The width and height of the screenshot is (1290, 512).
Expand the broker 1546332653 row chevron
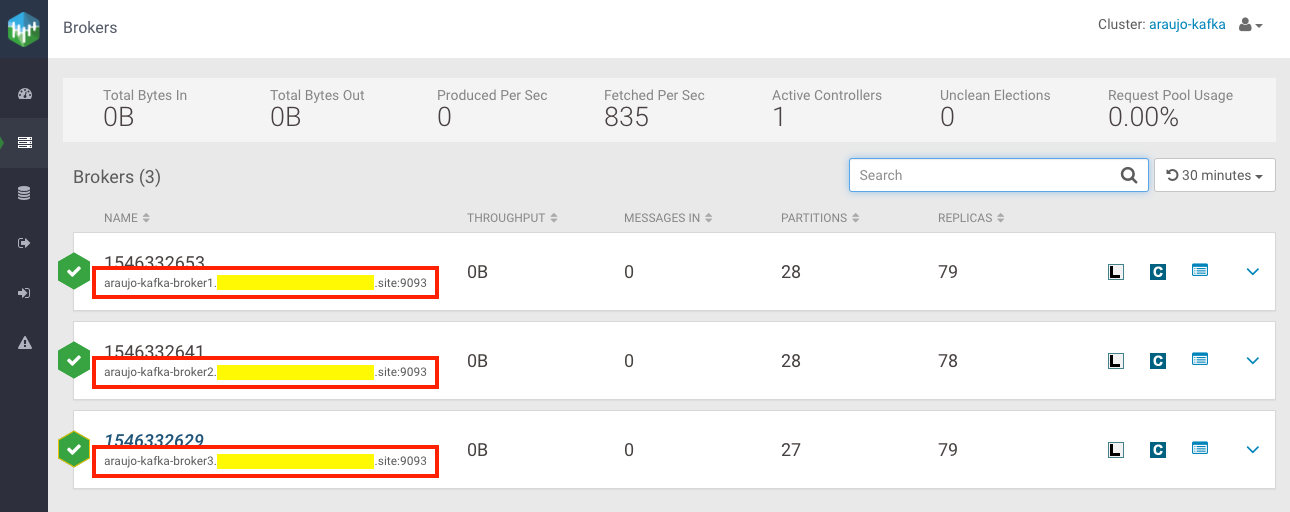[1252, 271]
